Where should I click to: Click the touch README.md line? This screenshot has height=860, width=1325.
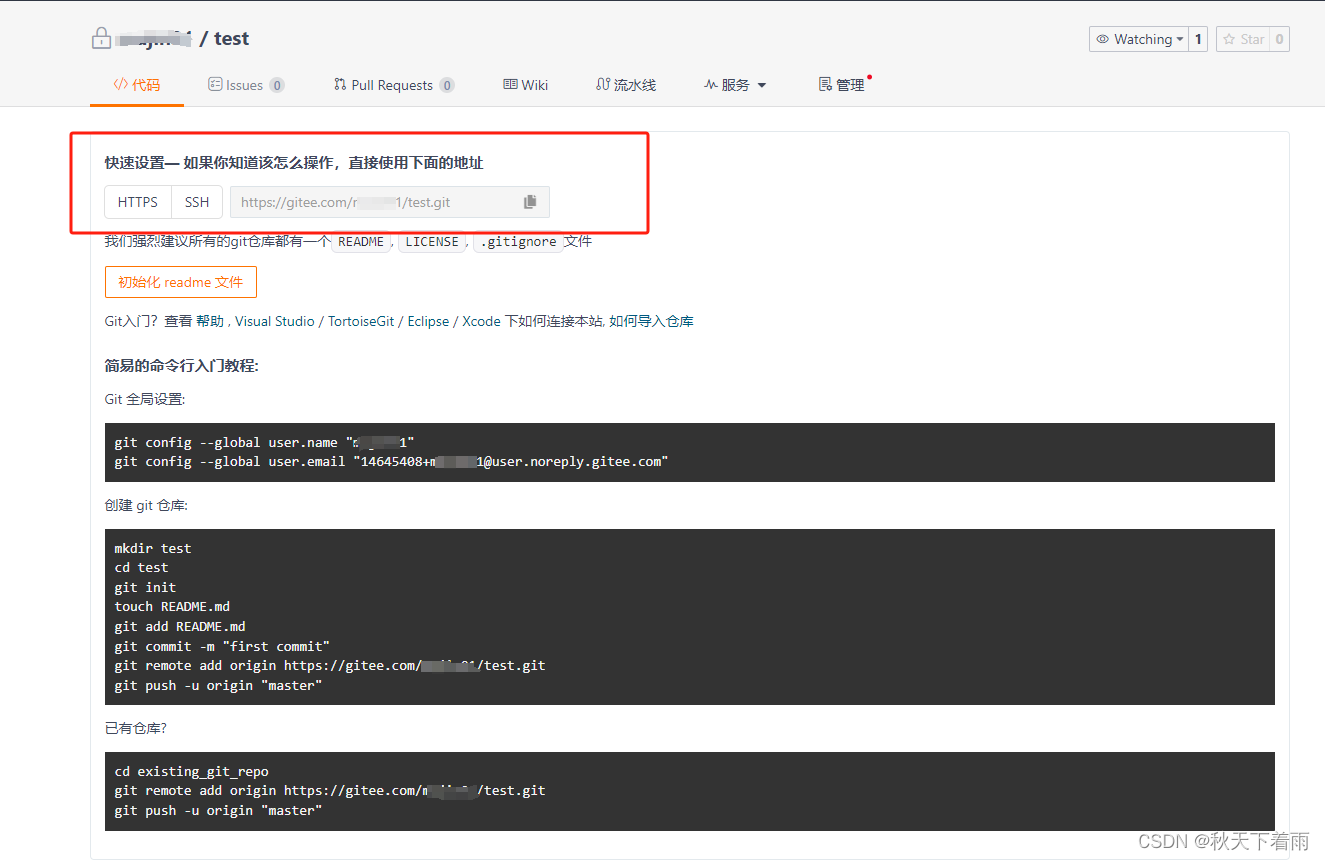pyautogui.click(x=172, y=606)
